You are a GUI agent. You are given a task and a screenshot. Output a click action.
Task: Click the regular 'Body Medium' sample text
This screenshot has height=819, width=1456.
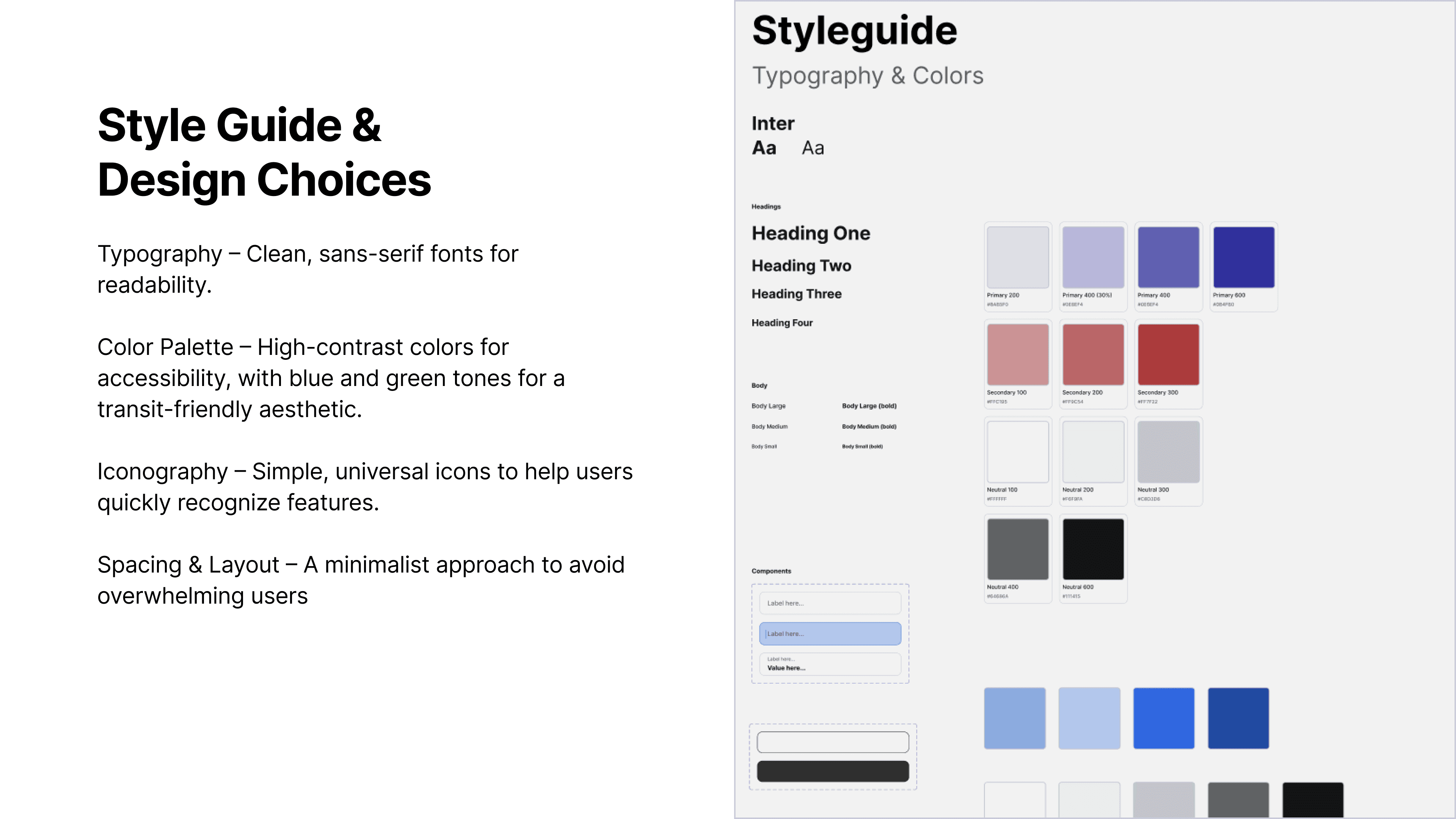(769, 426)
